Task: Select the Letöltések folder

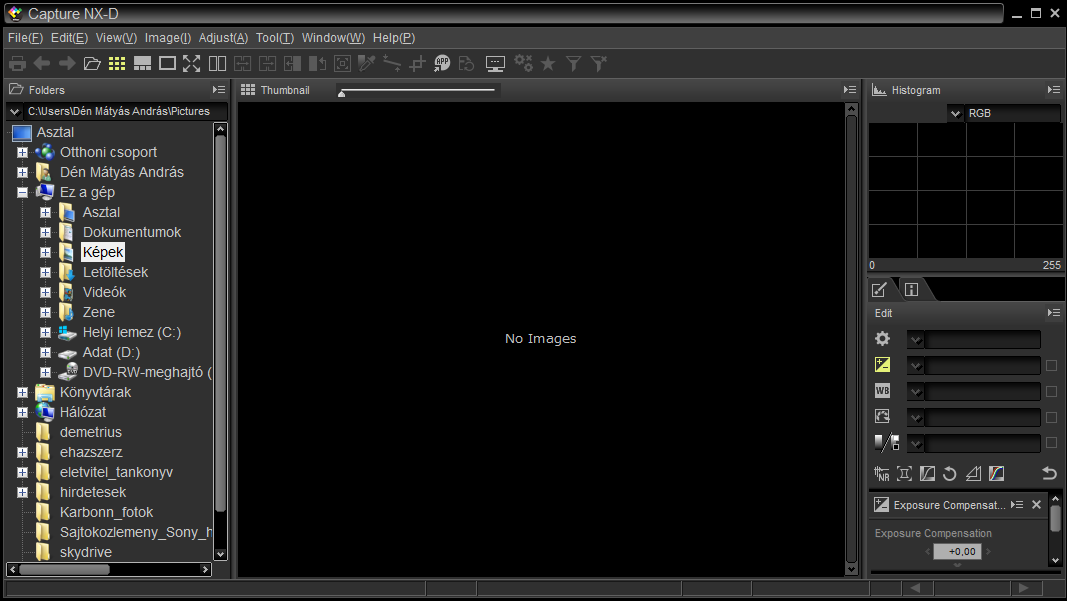Action: click(x=115, y=272)
